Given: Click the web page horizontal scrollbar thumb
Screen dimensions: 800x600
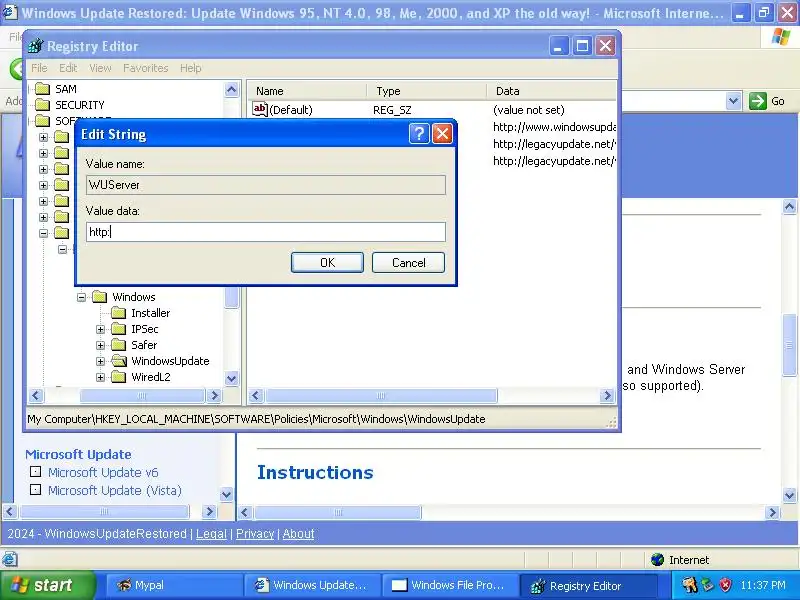Looking at the screenshot, I should pos(338,512).
